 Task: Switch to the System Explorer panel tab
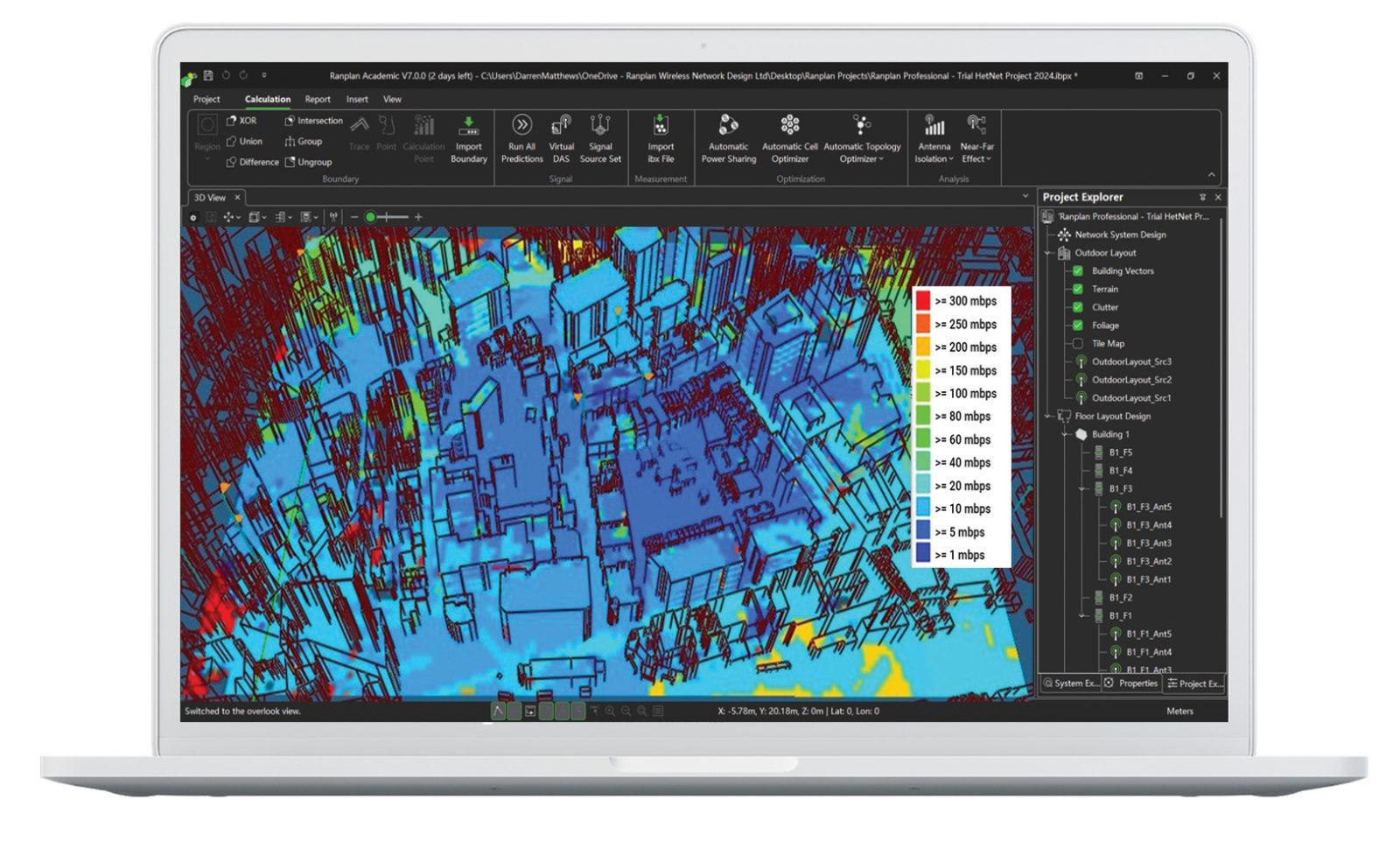click(1071, 684)
